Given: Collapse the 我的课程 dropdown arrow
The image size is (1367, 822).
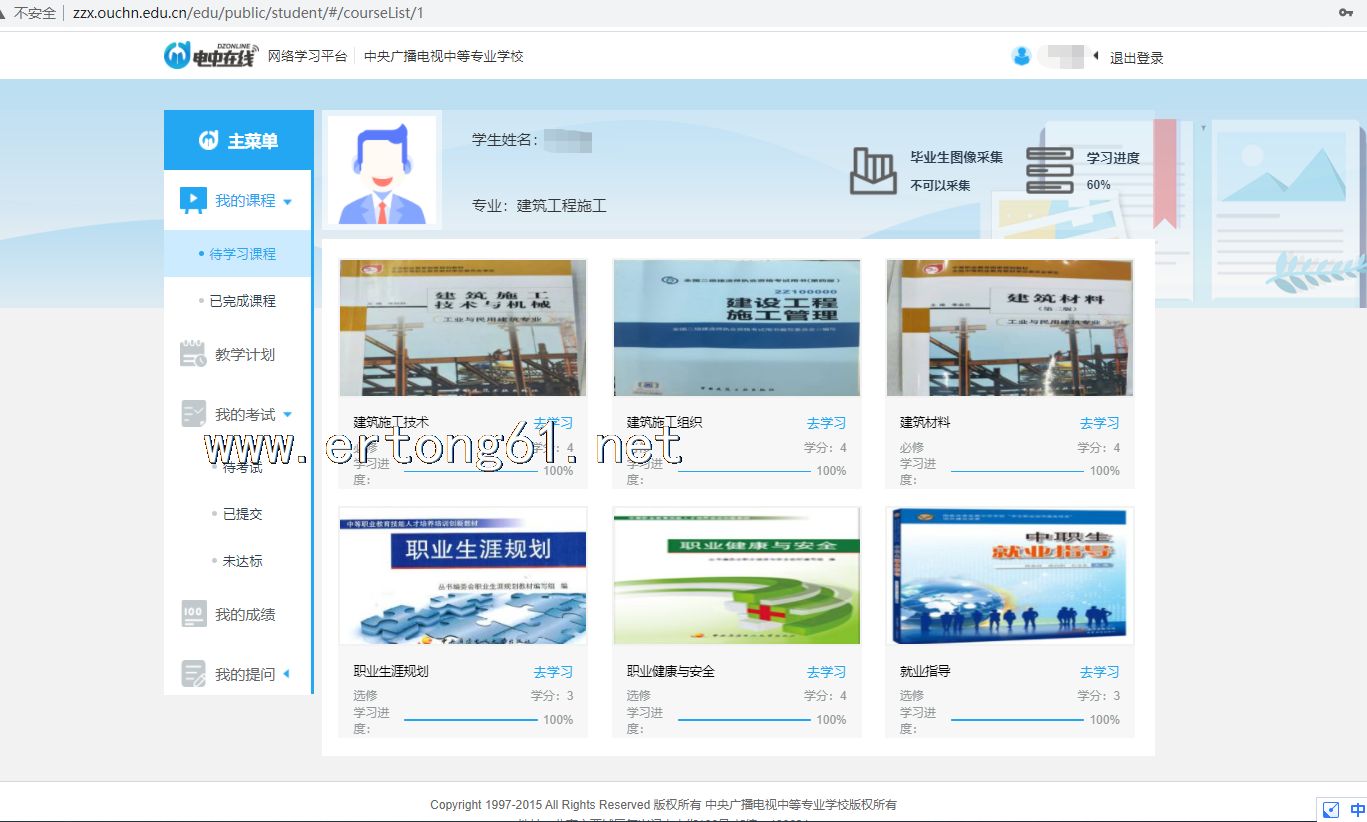Looking at the screenshot, I should coord(288,201).
